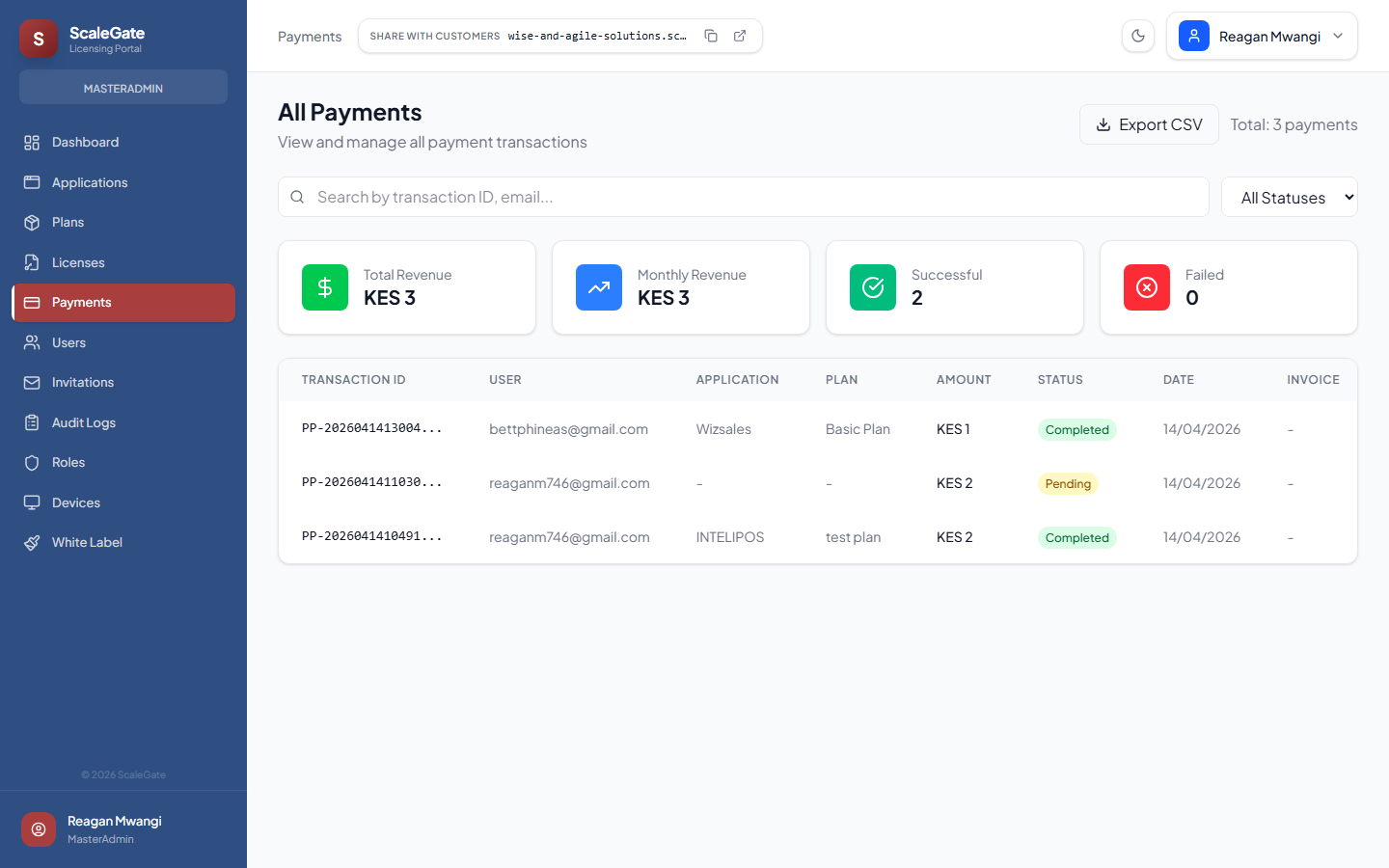The height and width of the screenshot is (868, 1389).
Task: Select the Completed badge for Wizsales payment
Action: pos(1076,429)
